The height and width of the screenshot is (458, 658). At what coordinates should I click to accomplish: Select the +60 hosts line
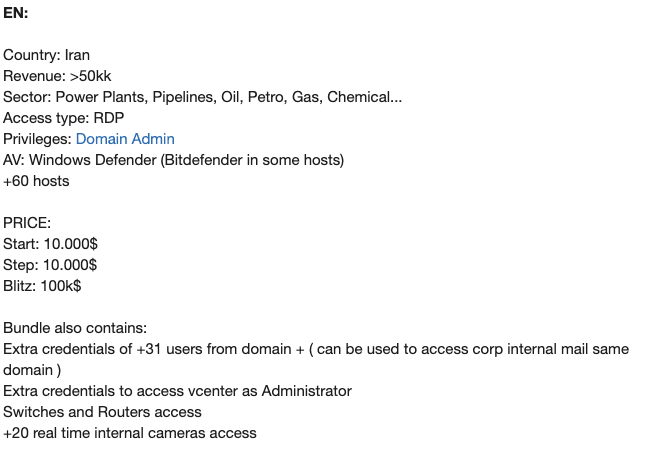tap(36, 181)
